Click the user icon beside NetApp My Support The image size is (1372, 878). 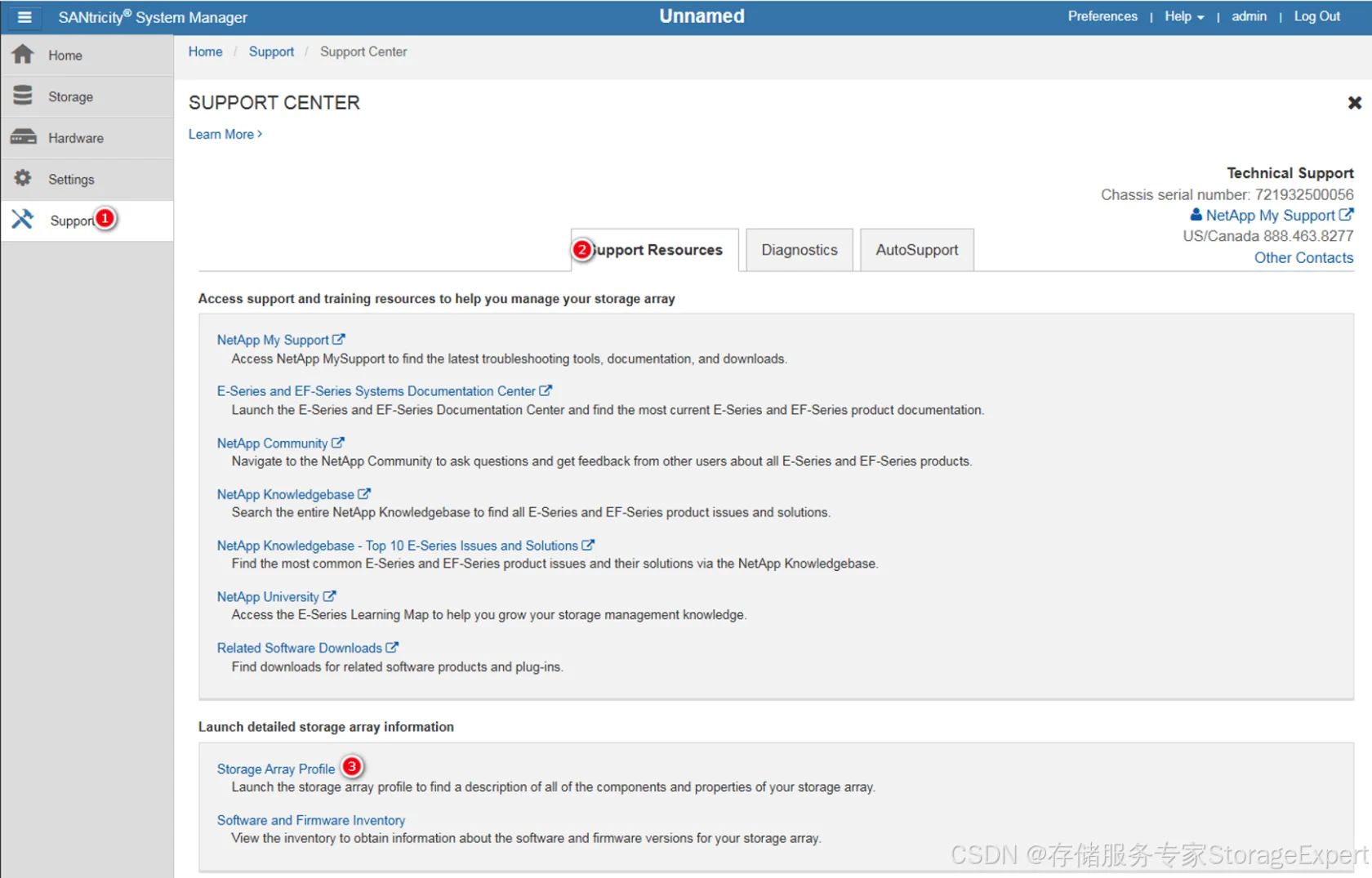pyautogui.click(x=1196, y=215)
